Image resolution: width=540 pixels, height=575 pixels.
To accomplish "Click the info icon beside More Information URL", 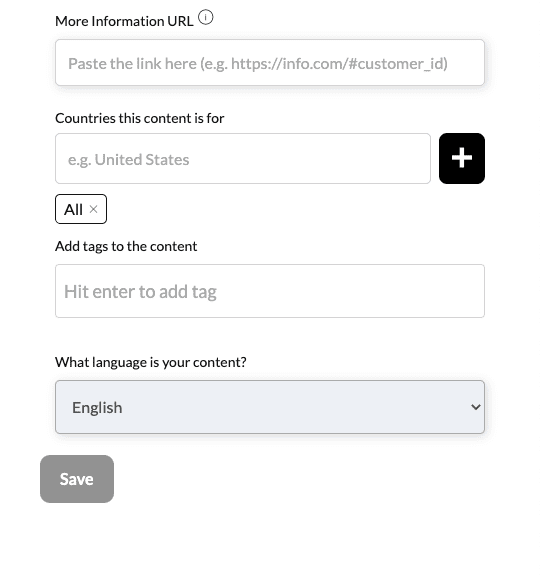I will pos(206,17).
